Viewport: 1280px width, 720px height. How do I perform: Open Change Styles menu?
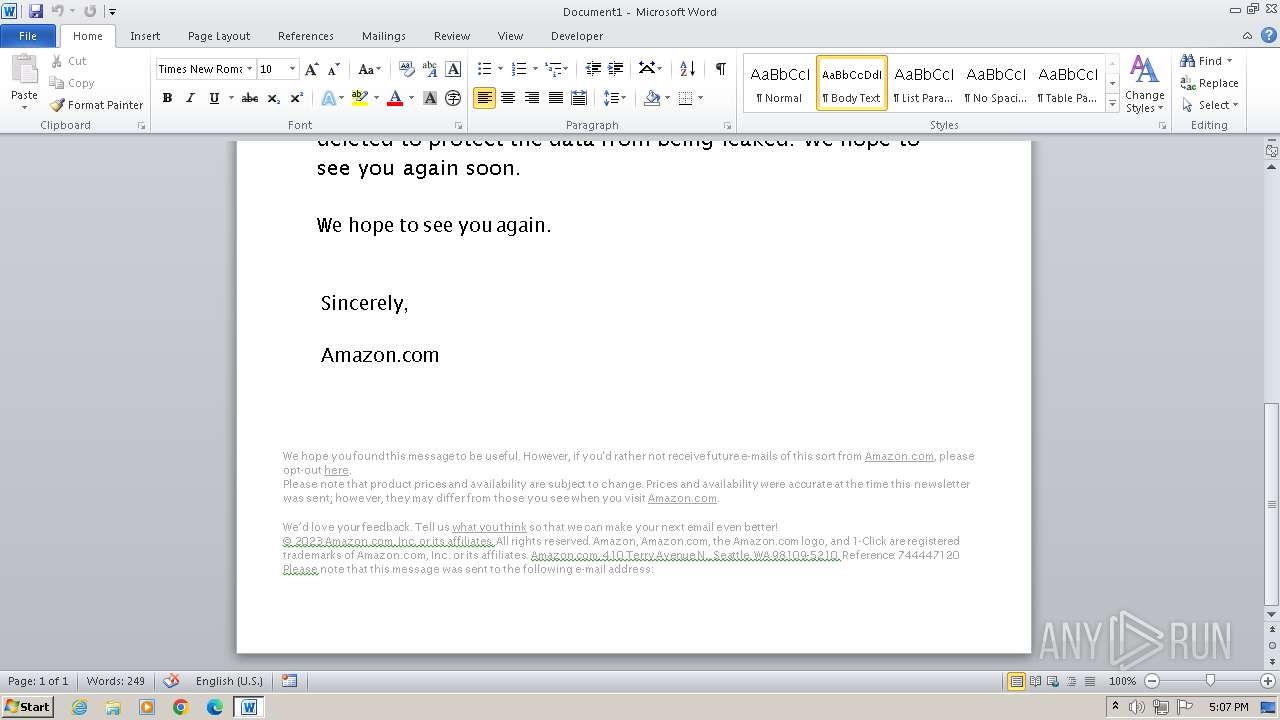(x=1144, y=85)
